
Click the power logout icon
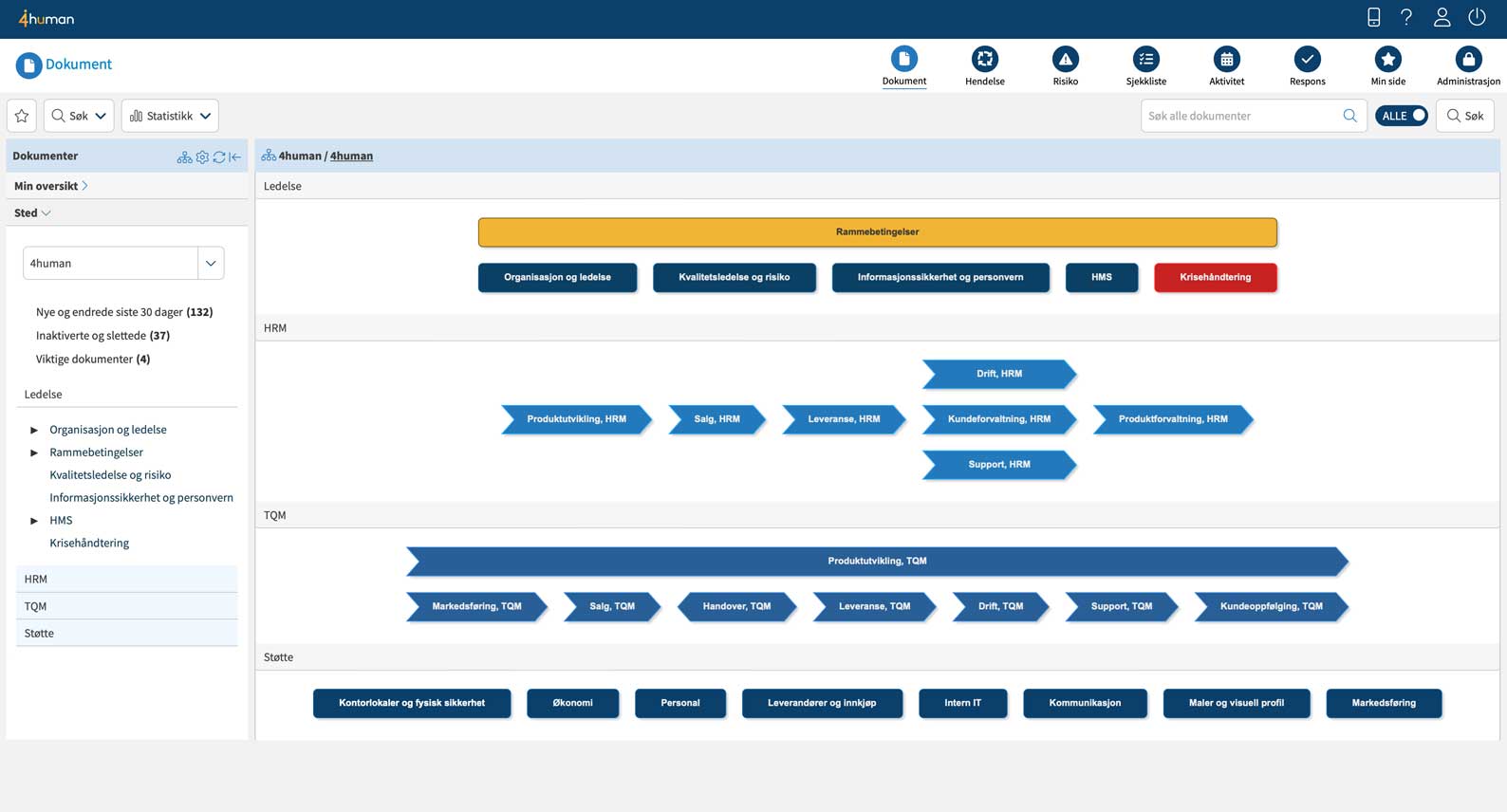pos(1477,17)
